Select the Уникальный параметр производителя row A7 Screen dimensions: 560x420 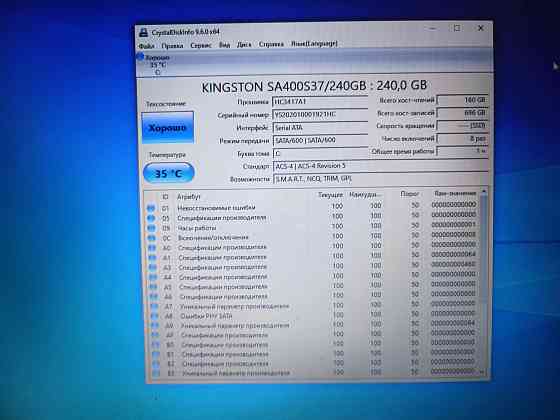(313, 305)
